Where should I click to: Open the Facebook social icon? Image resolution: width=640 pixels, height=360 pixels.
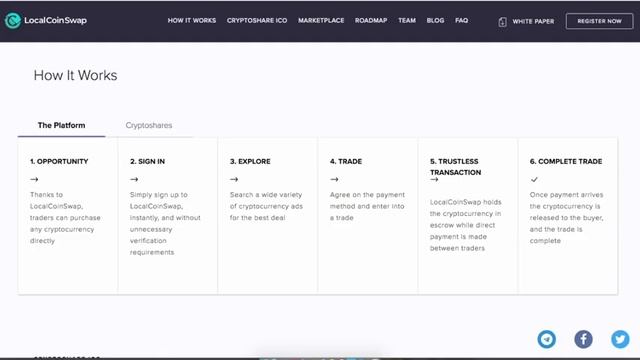583,339
